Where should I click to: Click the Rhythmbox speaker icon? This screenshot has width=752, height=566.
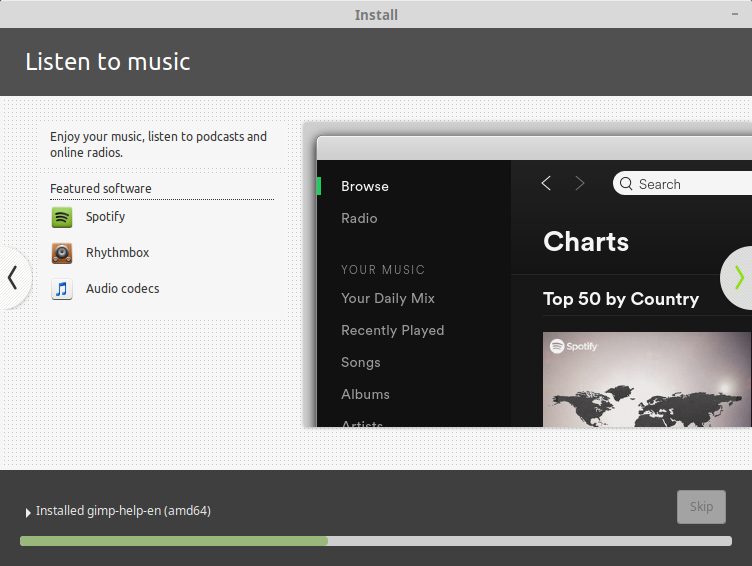click(62, 253)
